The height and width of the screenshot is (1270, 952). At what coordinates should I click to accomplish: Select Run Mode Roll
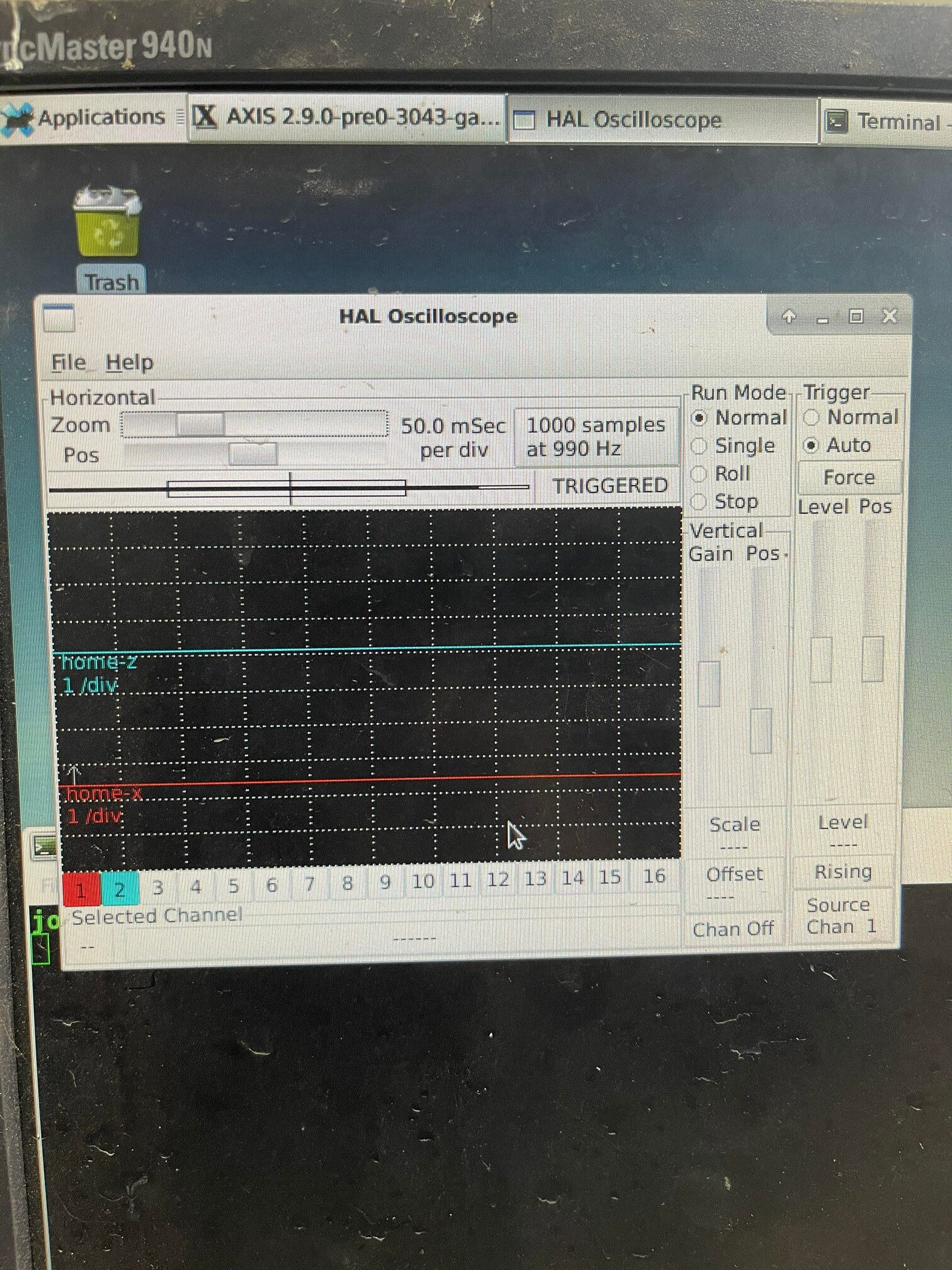pos(721,474)
